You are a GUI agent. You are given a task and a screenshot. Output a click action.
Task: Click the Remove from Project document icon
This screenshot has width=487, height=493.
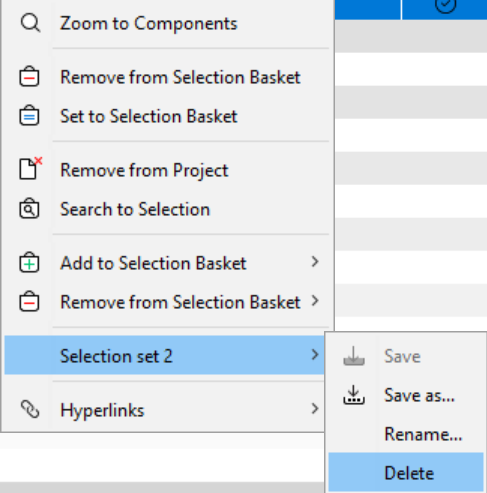coord(31,168)
